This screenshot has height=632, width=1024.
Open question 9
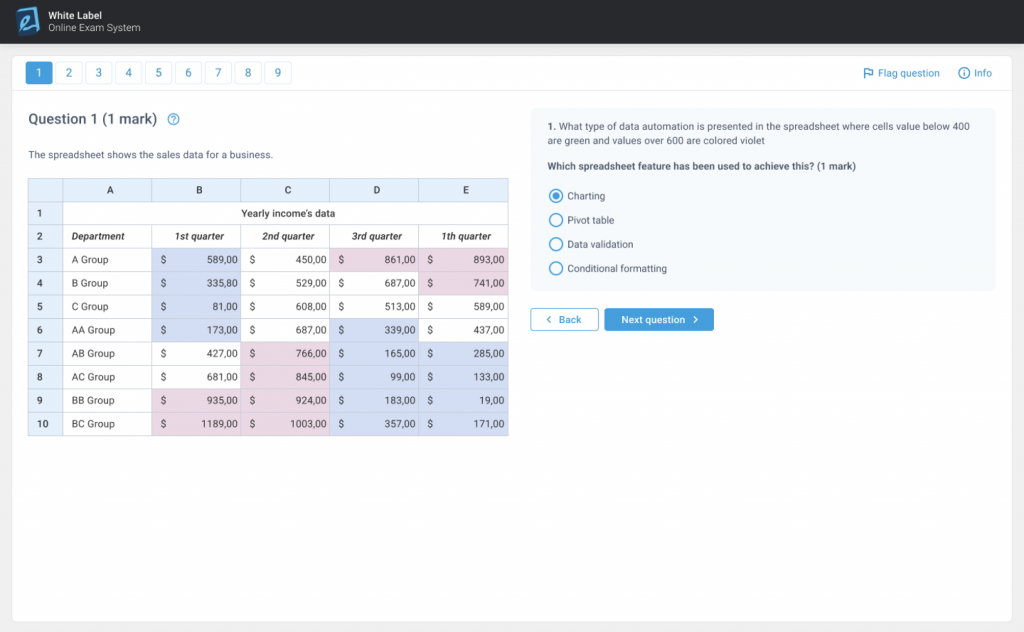tap(278, 72)
